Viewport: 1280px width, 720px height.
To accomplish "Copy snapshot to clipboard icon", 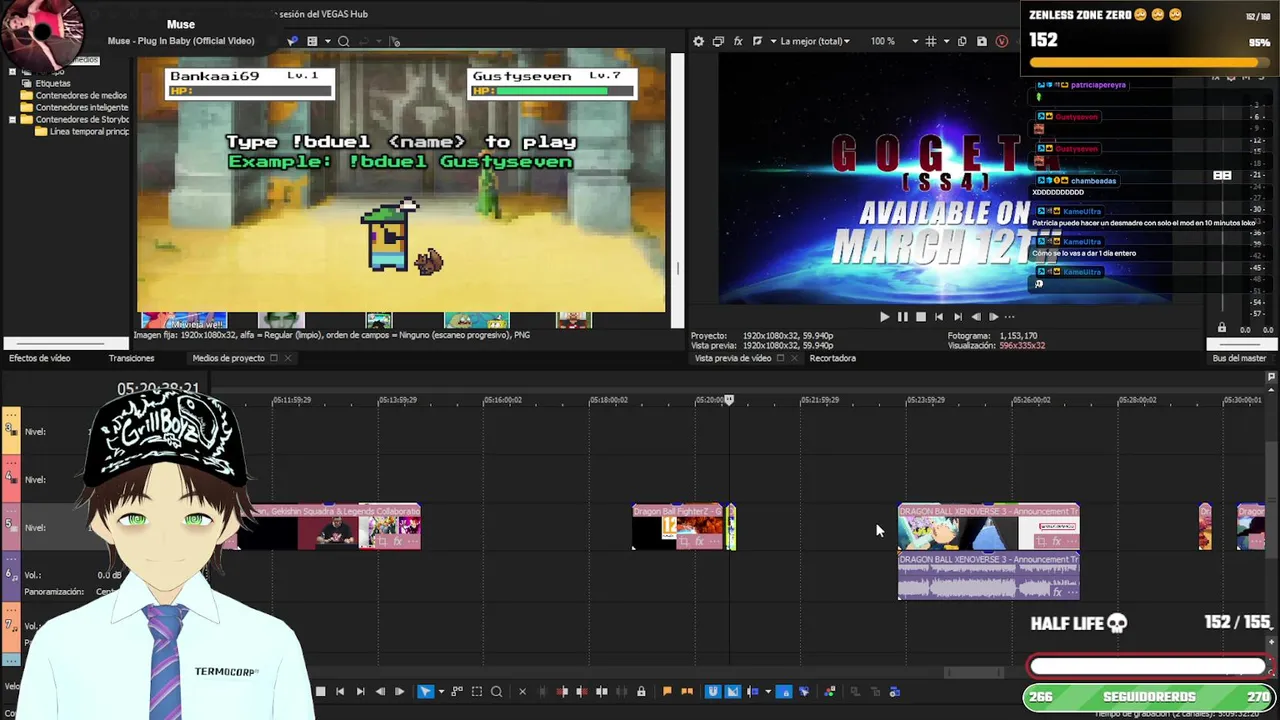I will (x=961, y=41).
